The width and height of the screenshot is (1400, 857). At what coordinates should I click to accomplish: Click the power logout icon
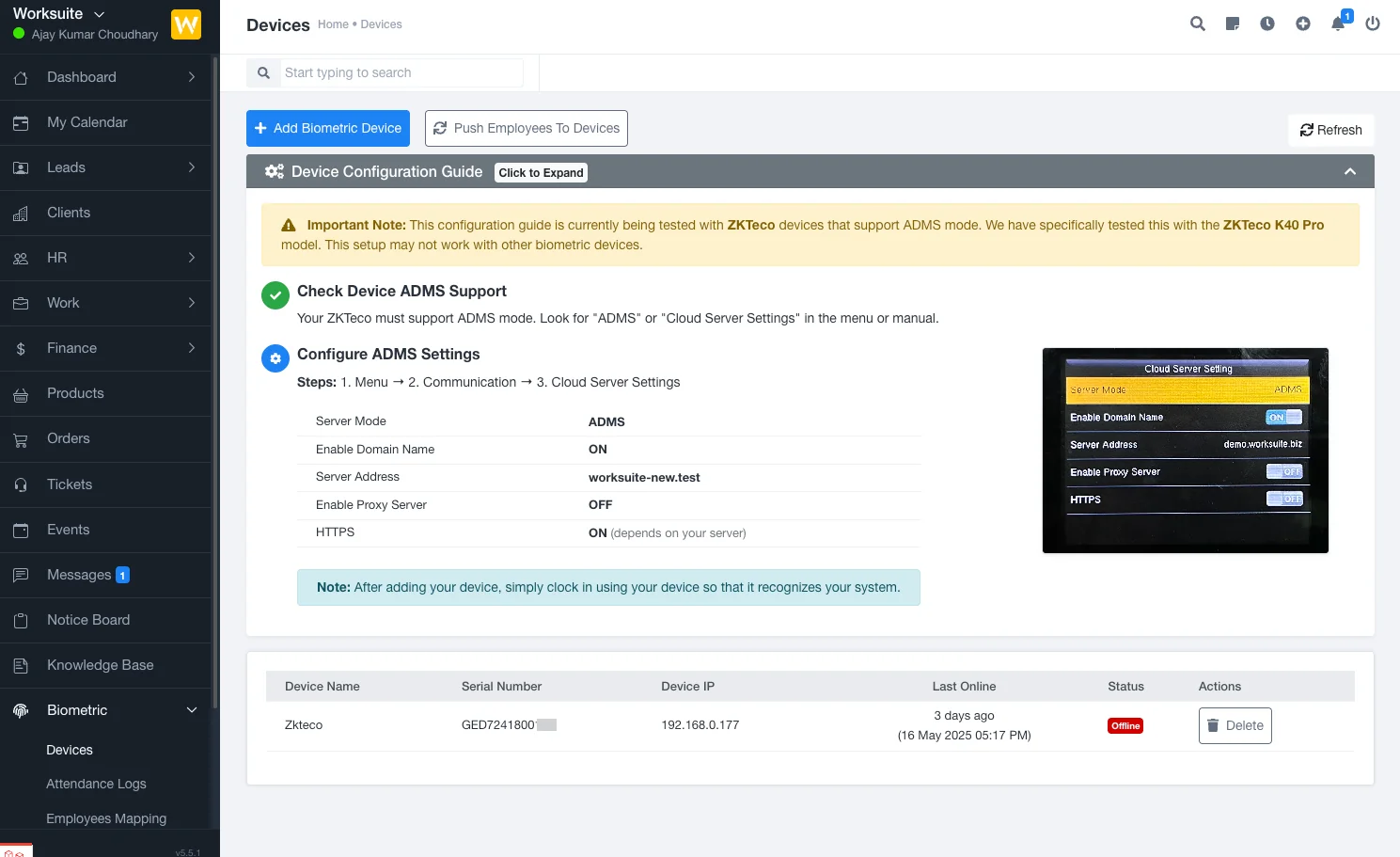[x=1373, y=24]
